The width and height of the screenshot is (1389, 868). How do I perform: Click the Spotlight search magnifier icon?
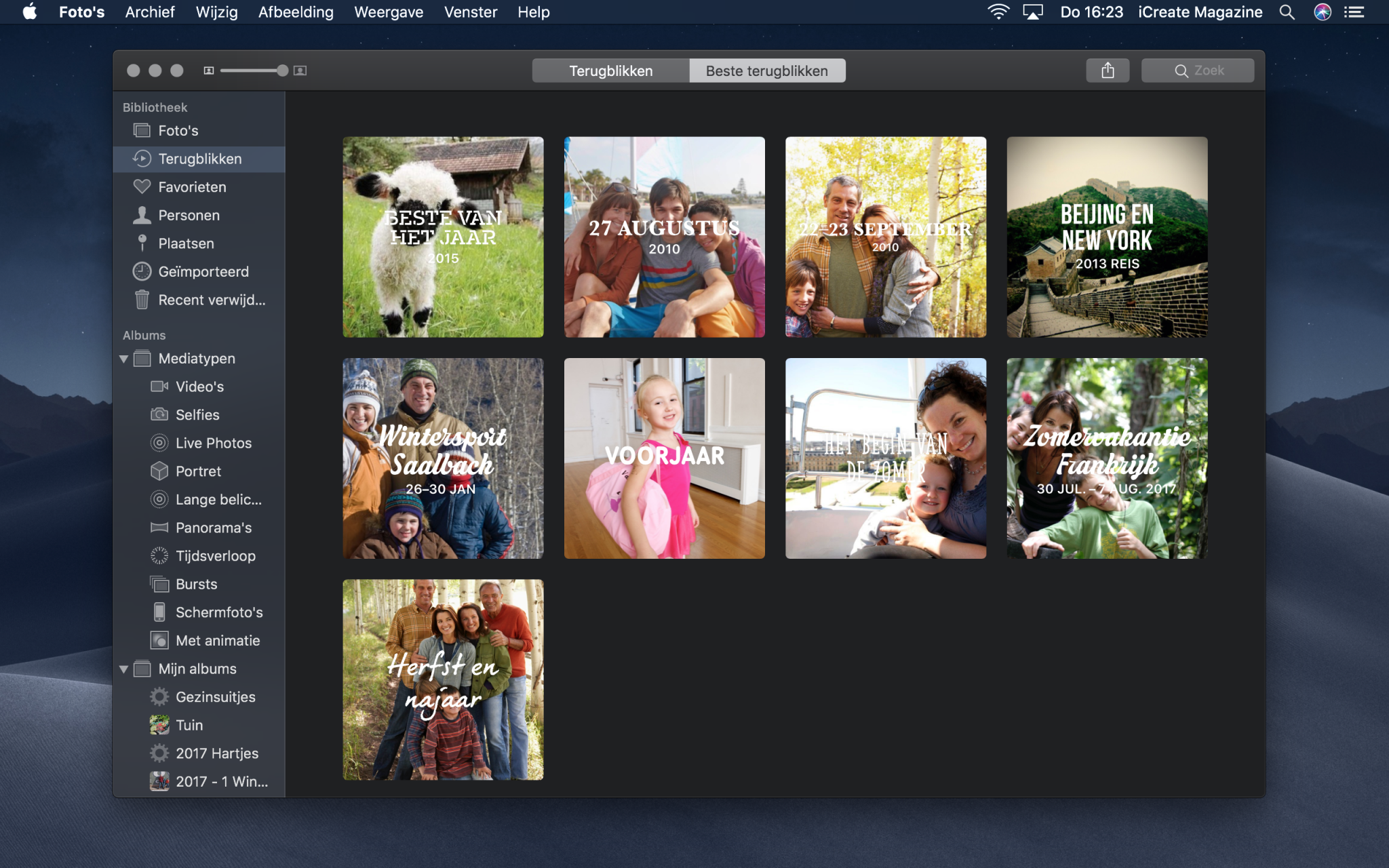[x=1286, y=12]
